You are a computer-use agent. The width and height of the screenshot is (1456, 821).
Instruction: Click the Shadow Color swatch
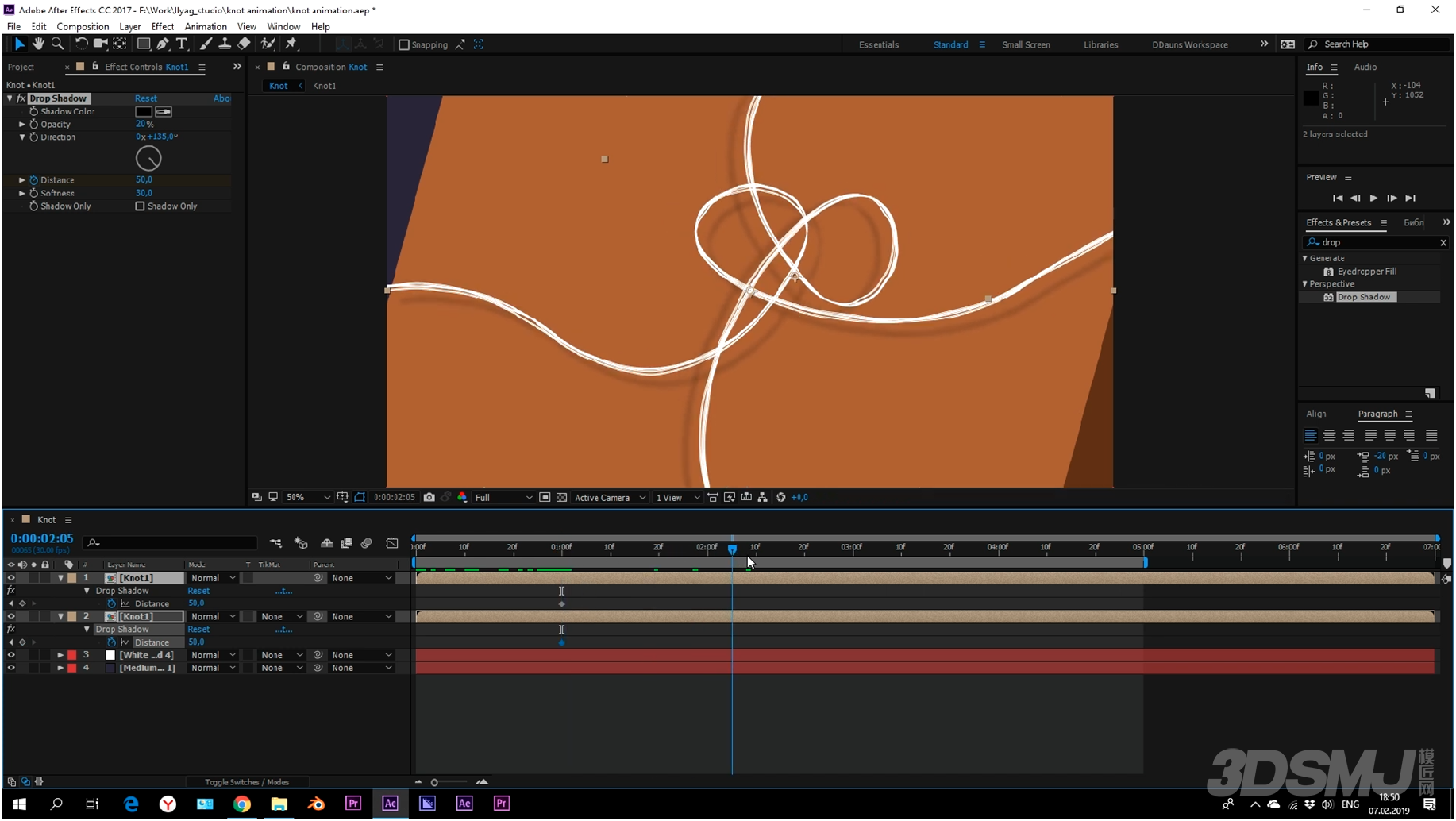[x=144, y=112]
